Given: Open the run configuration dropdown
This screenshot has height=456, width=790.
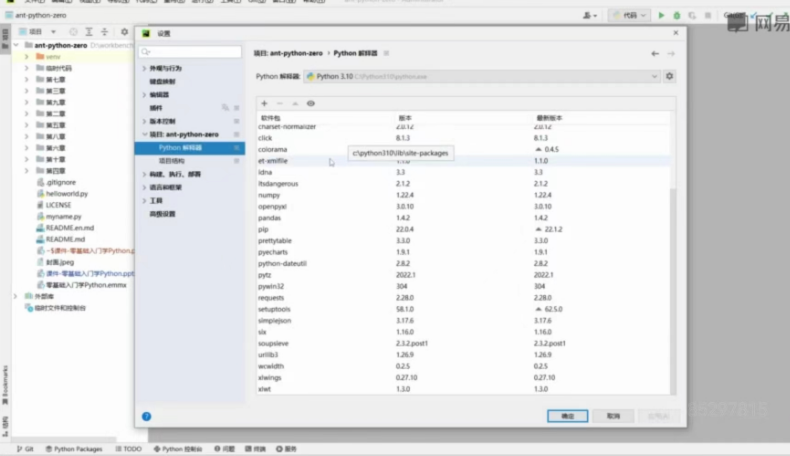Looking at the screenshot, I should tap(629, 16).
